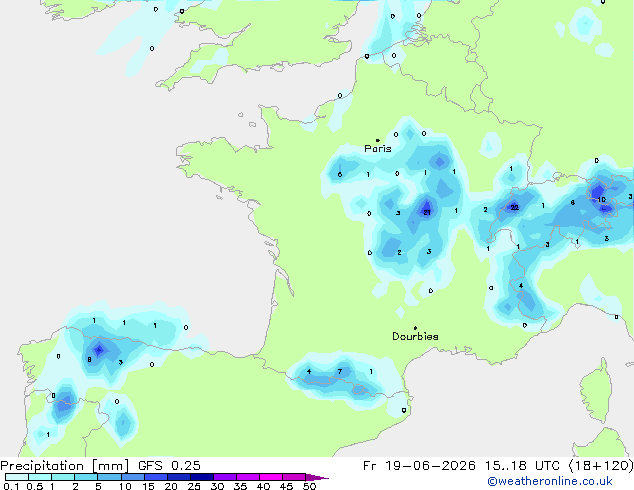The width and height of the screenshot is (634, 490).
Task: Click the weatheronline.co.uk copyright link
Action: tap(550, 481)
